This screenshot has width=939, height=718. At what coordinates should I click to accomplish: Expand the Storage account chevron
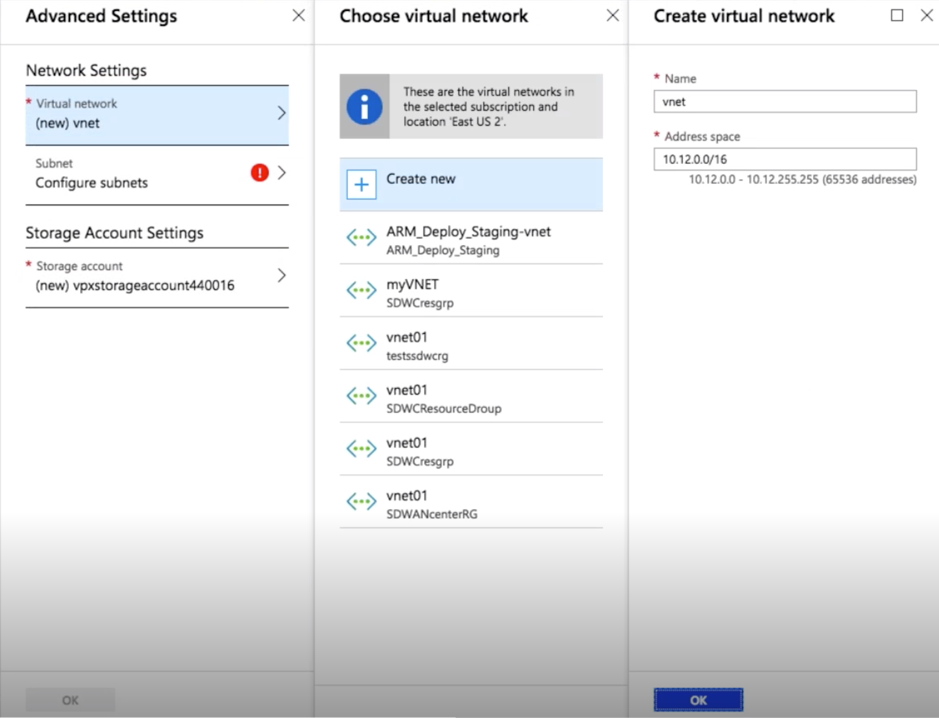point(281,275)
